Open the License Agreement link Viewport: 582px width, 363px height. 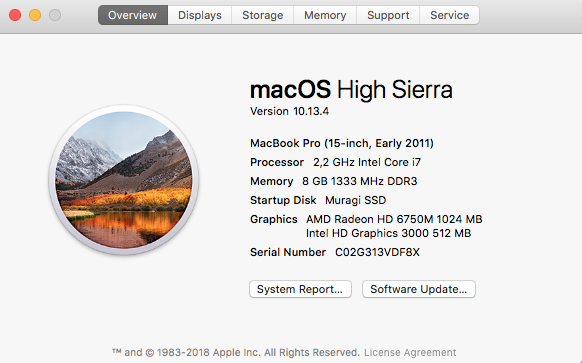410,352
